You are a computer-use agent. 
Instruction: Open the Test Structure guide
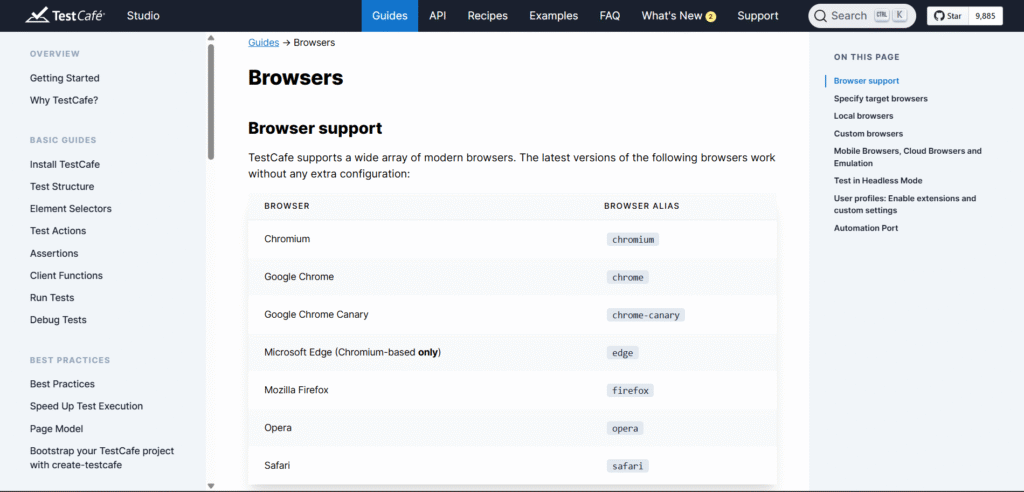(62, 186)
